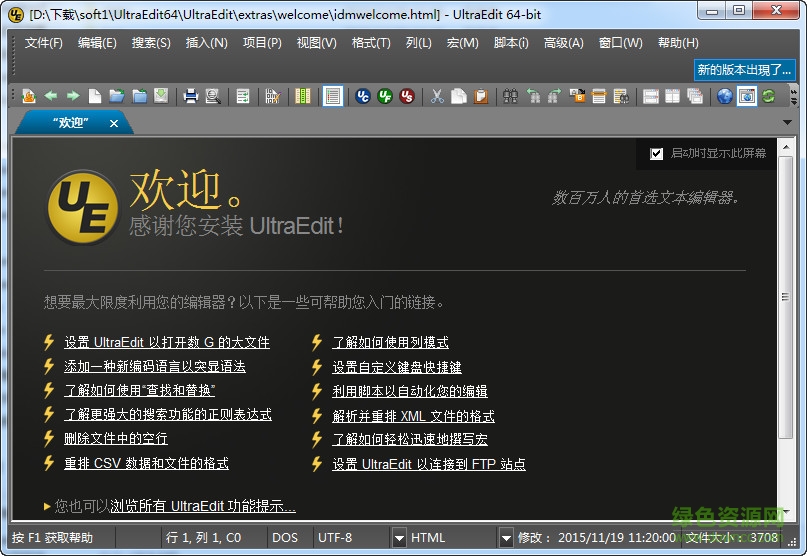The image size is (807, 556).
Task: Open the 文件(F) menu
Action: click(43, 43)
